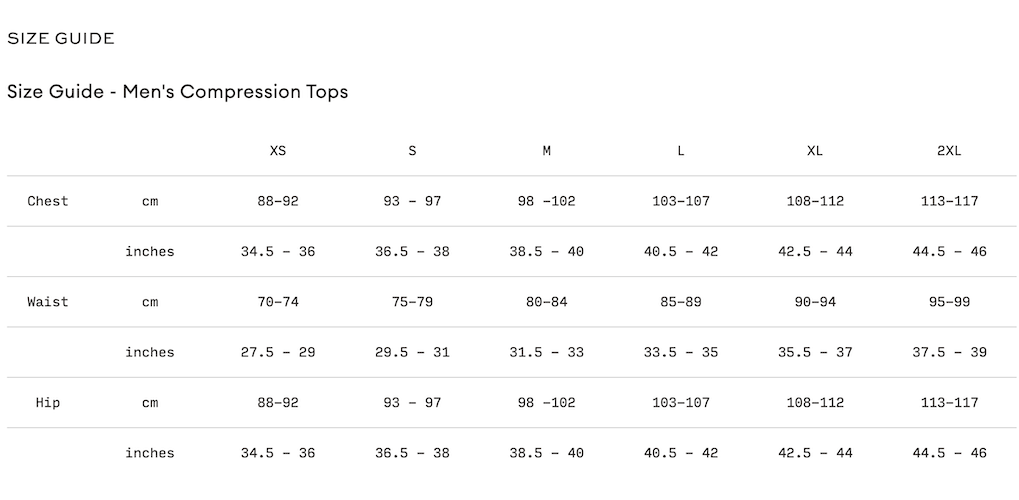
Task: Select Waist inches value 33.5 – 35
Action: point(680,352)
